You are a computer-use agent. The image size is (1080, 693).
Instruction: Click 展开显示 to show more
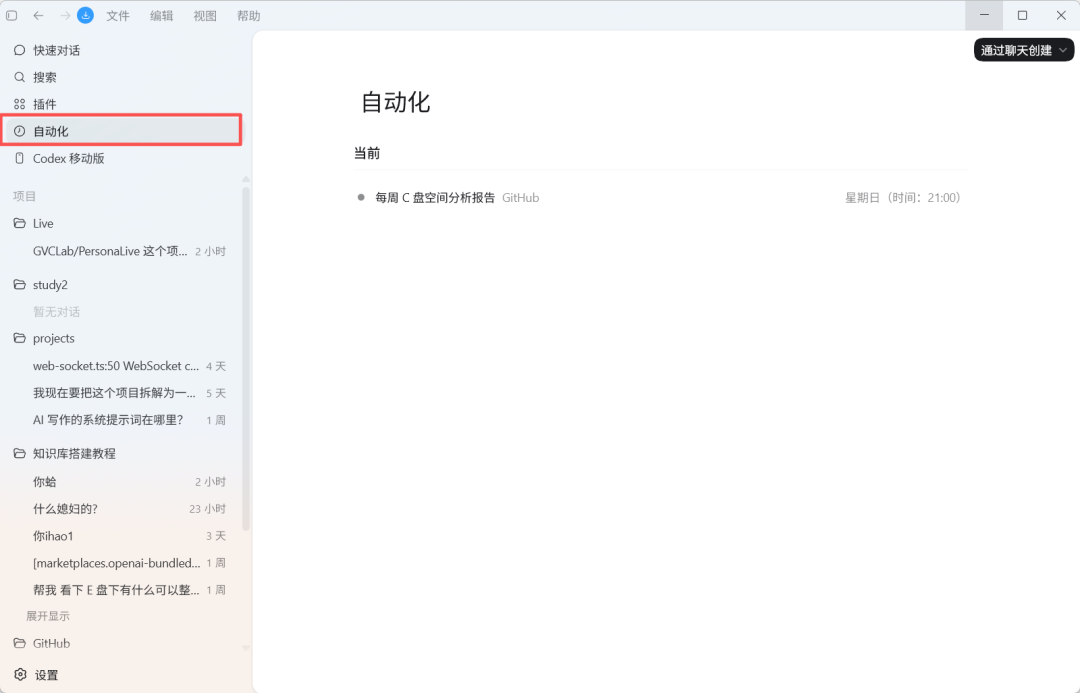48,616
